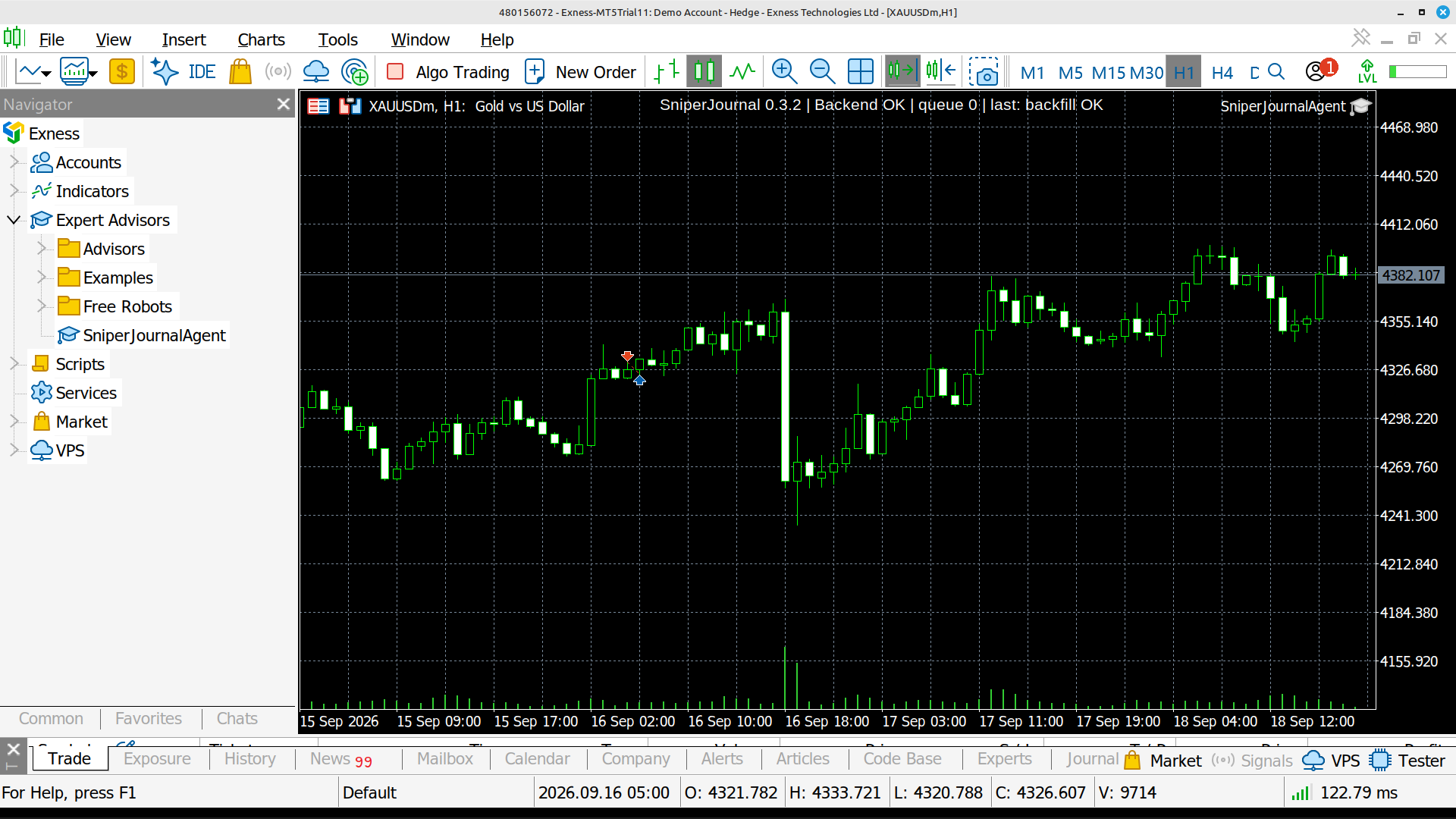Open the Insert menu
The height and width of the screenshot is (819, 1456).
(184, 39)
